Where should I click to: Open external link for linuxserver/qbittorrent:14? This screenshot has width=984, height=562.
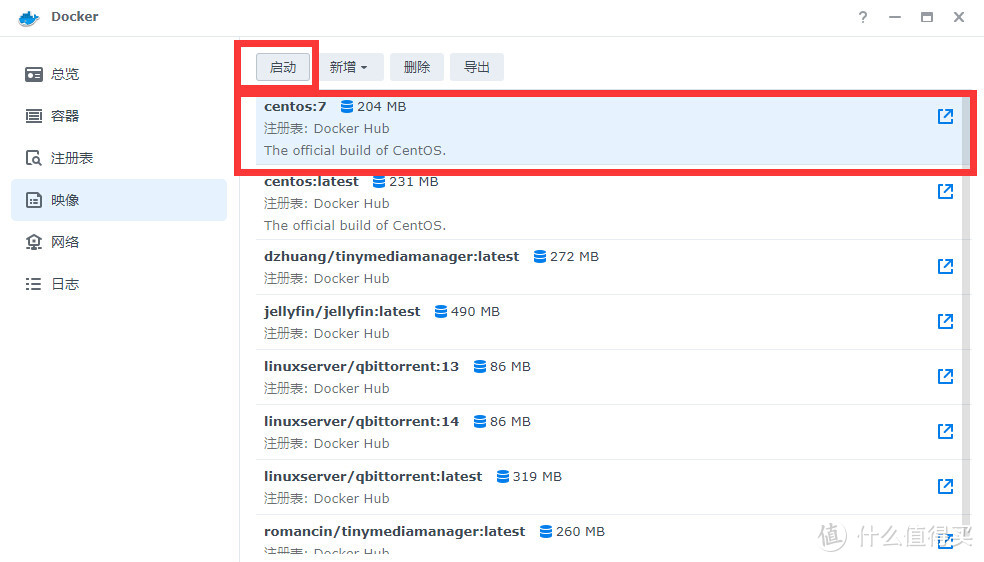(945, 432)
